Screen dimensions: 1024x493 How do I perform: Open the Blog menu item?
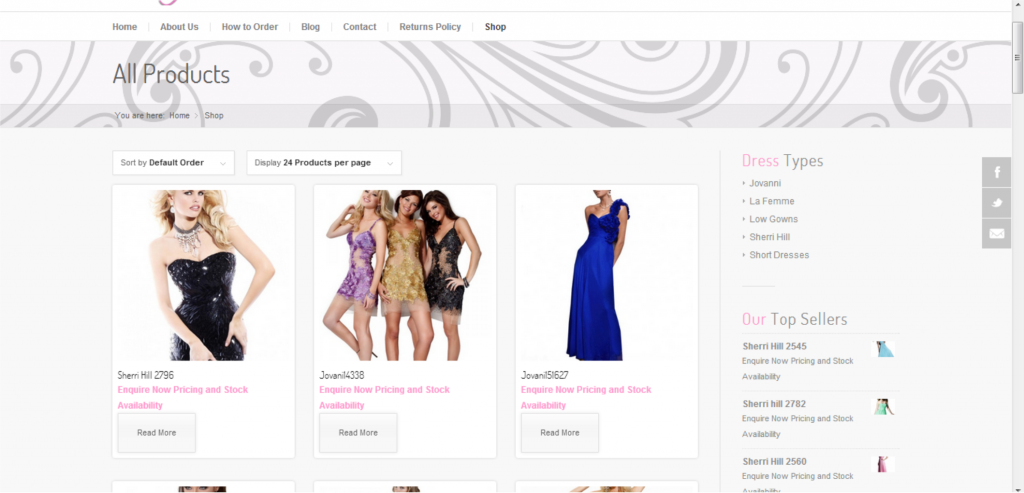point(310,27)
